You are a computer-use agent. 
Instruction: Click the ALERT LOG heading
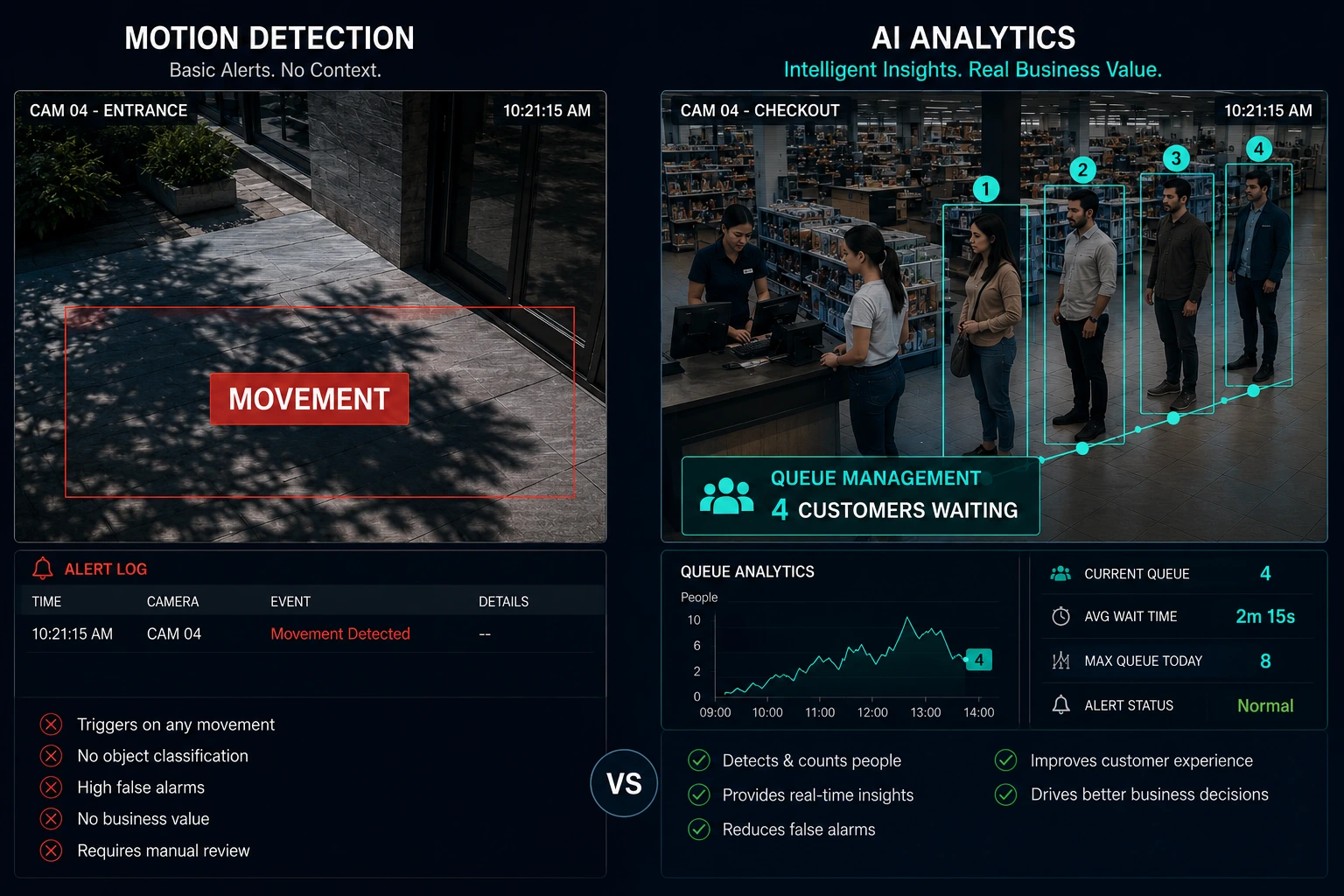(x=106, y=569)
